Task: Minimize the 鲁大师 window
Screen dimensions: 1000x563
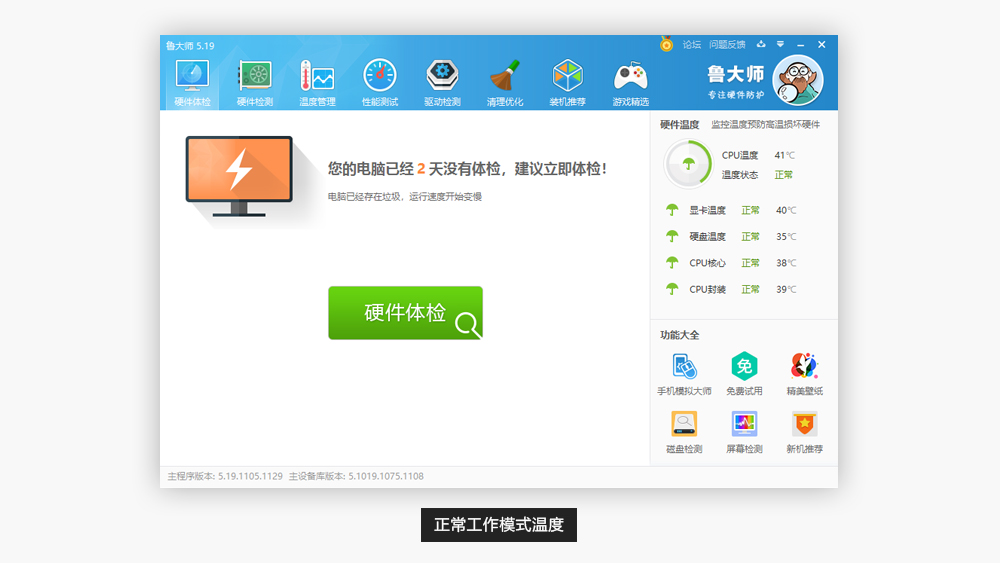Action: tap(800, 45)
